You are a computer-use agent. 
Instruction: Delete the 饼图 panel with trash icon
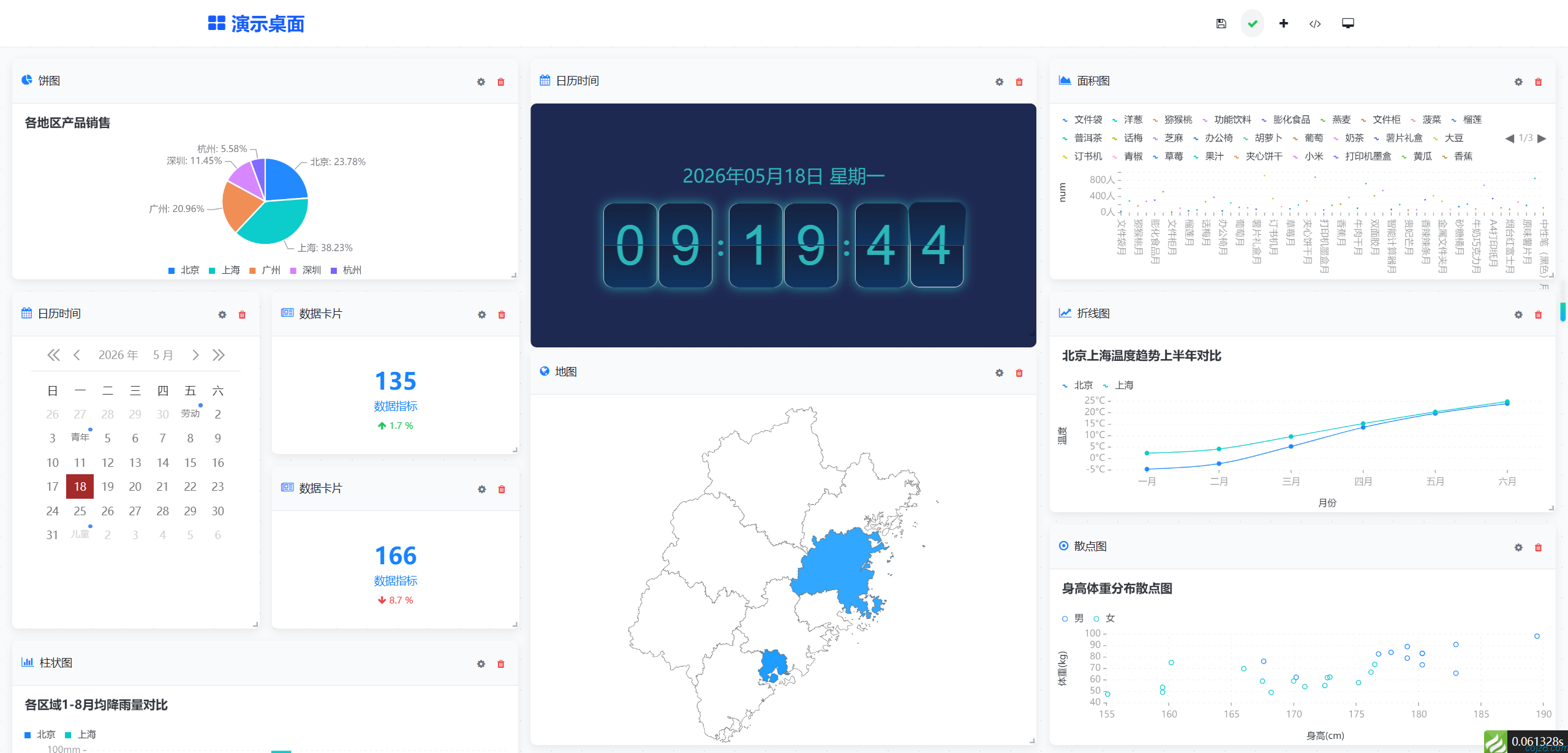[501, 81]
